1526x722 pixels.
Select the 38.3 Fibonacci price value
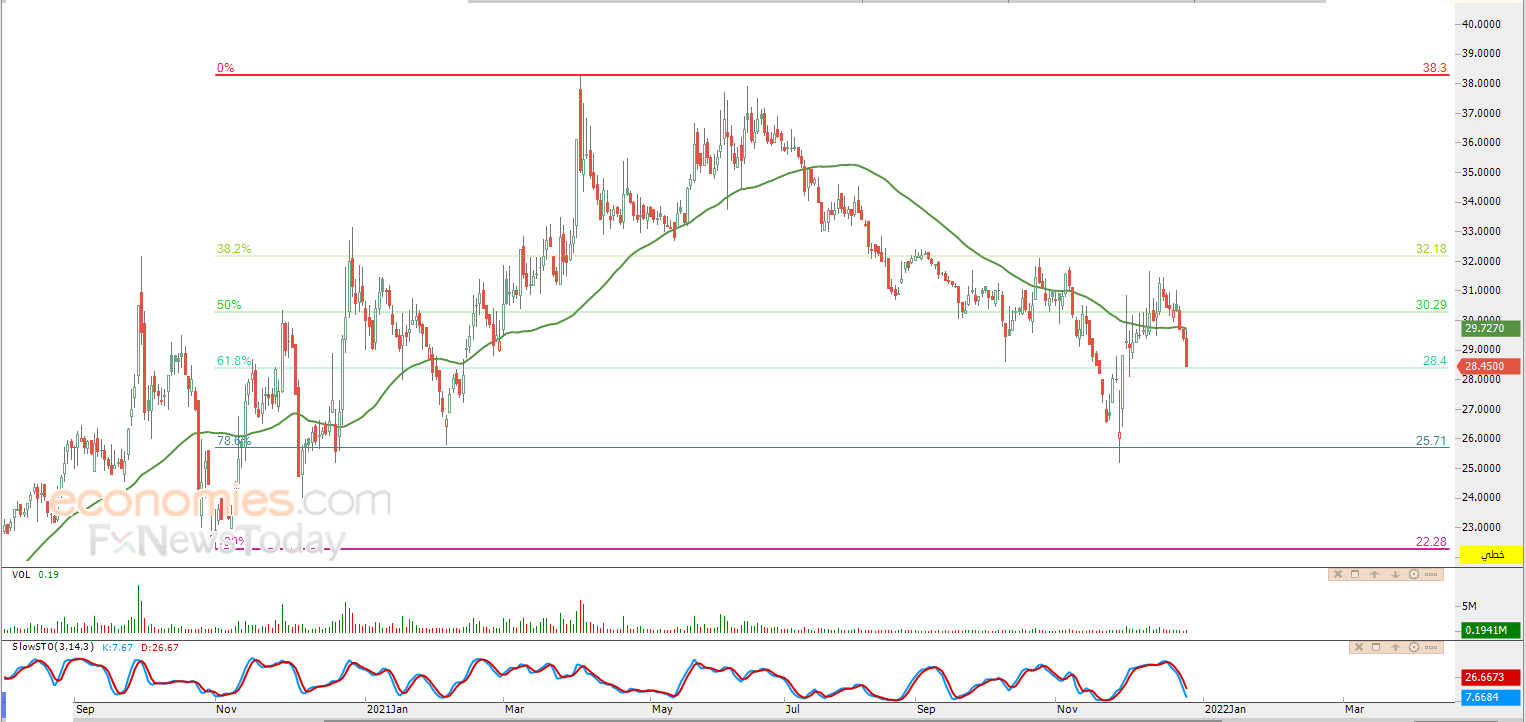tap(1435, 69)
